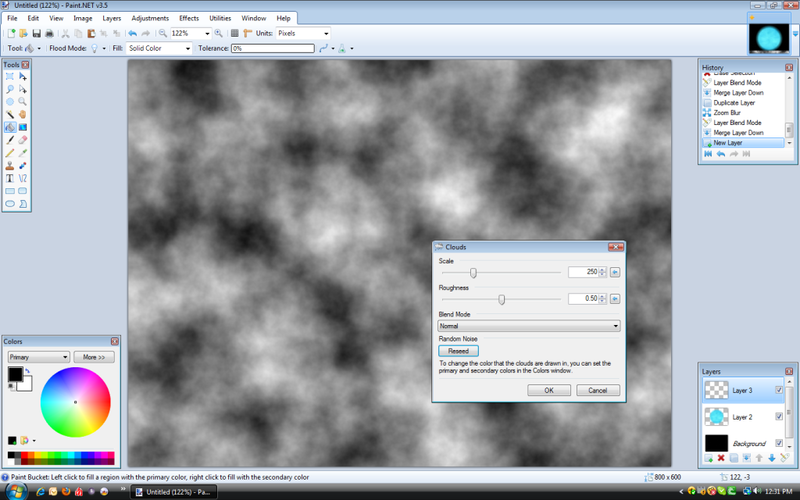Select the Magic Wand tool
Screen dimensions: 800x500
10,115
